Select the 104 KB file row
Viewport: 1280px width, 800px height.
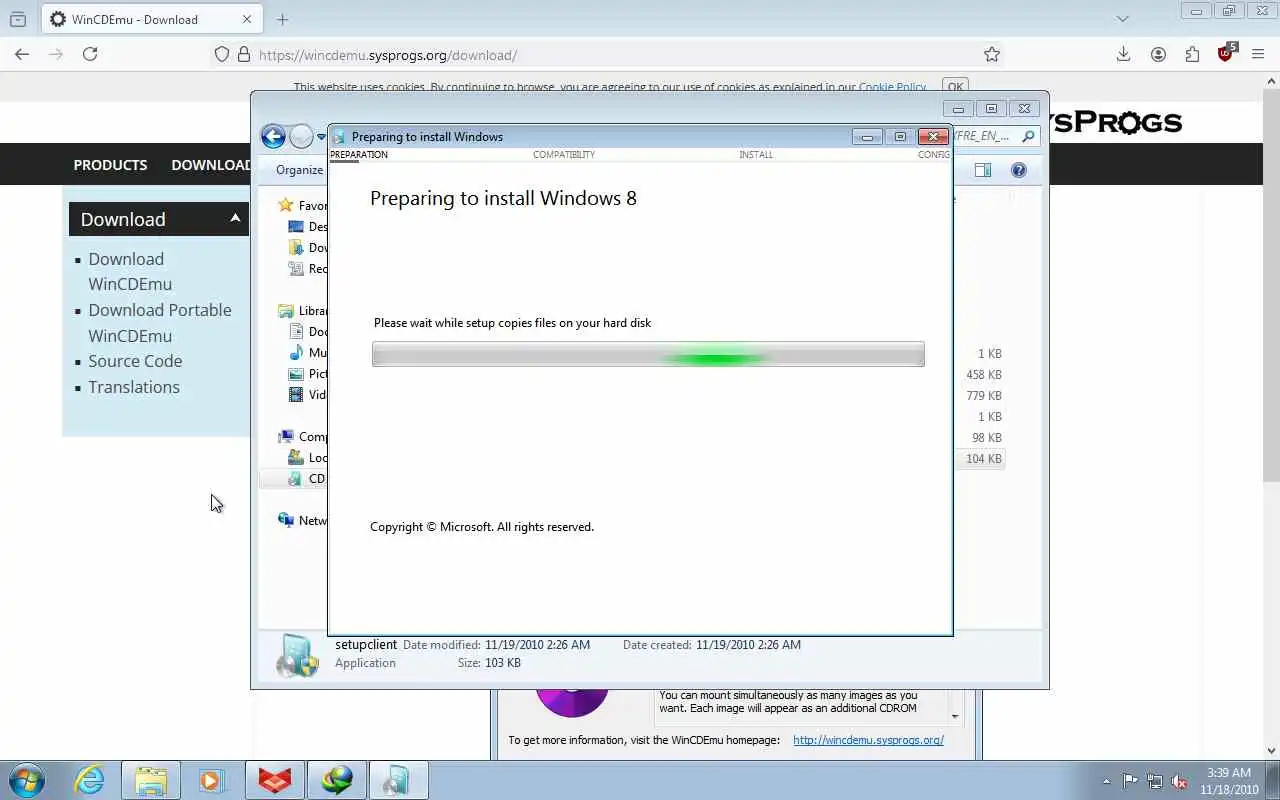pyautogui.click(x=980, y=459)
